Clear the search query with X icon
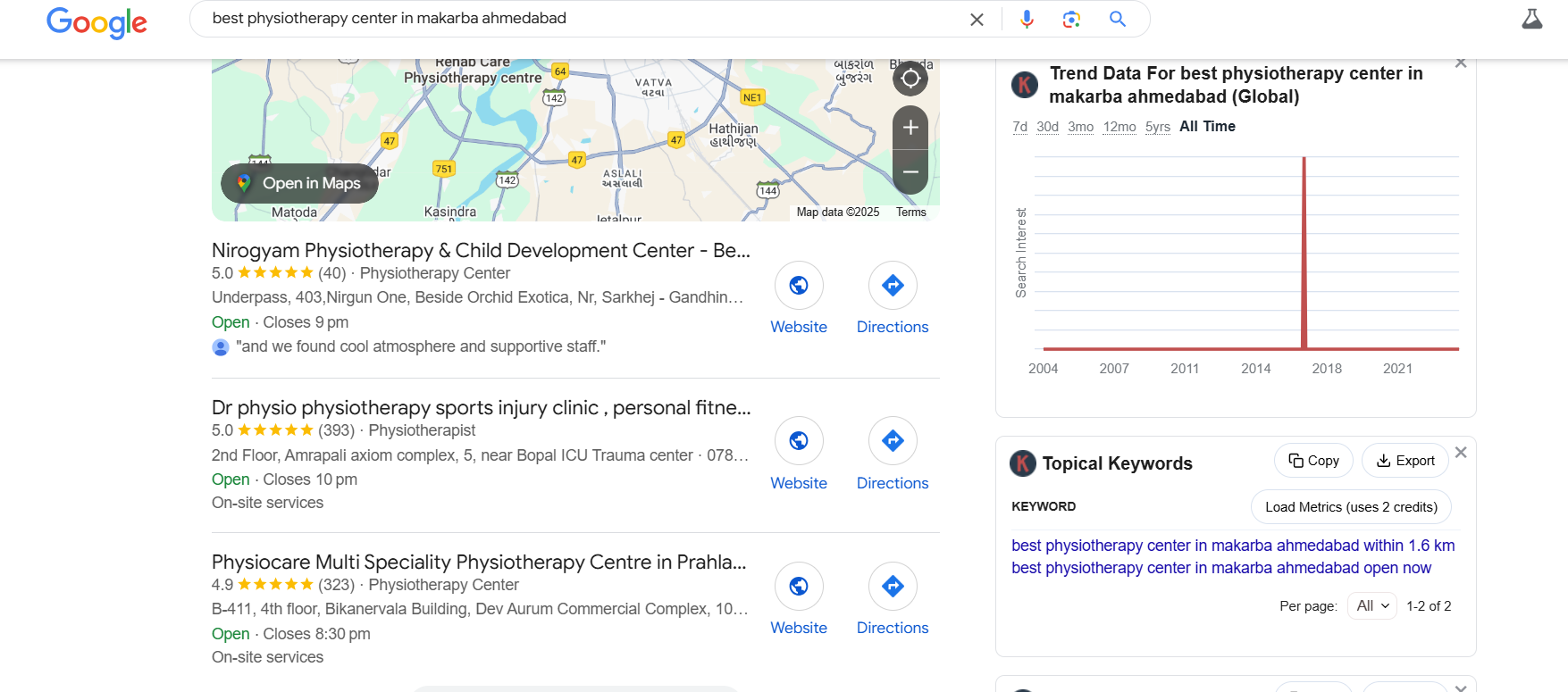 tap(977, 19)
